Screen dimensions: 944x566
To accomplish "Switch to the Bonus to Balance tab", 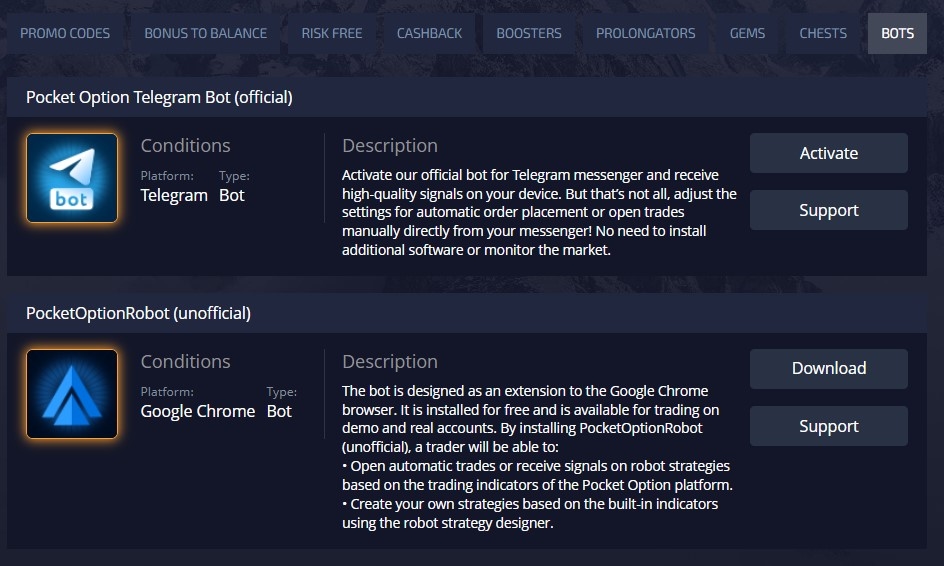I will 205,33.
